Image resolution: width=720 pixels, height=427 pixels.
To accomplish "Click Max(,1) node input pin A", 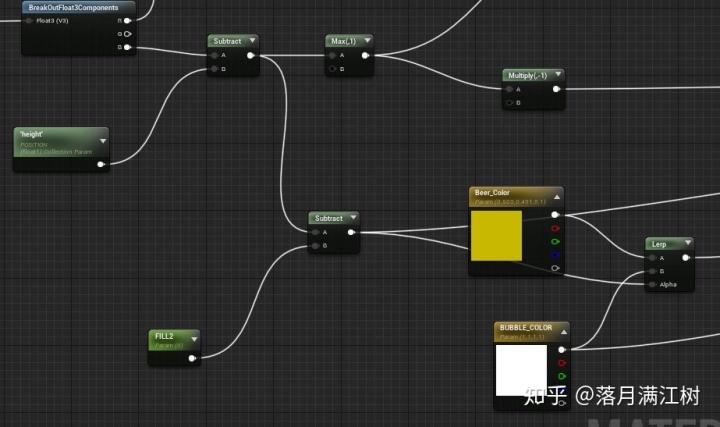I will click(x=332, y=56).
